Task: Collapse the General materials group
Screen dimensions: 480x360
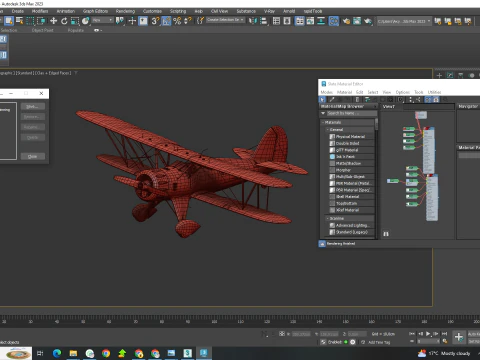Action: click(x=328, y=129)
